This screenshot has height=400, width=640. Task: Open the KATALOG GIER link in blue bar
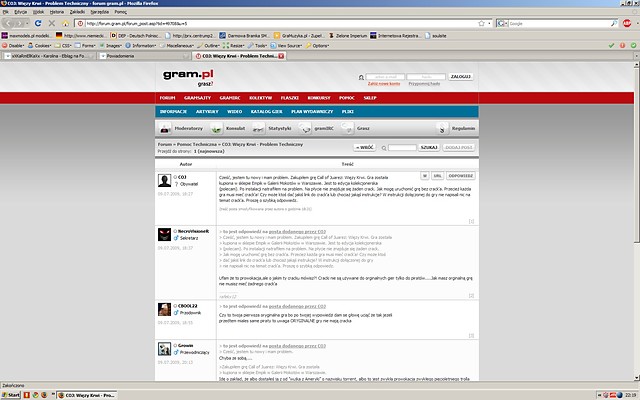coord(267,111)
